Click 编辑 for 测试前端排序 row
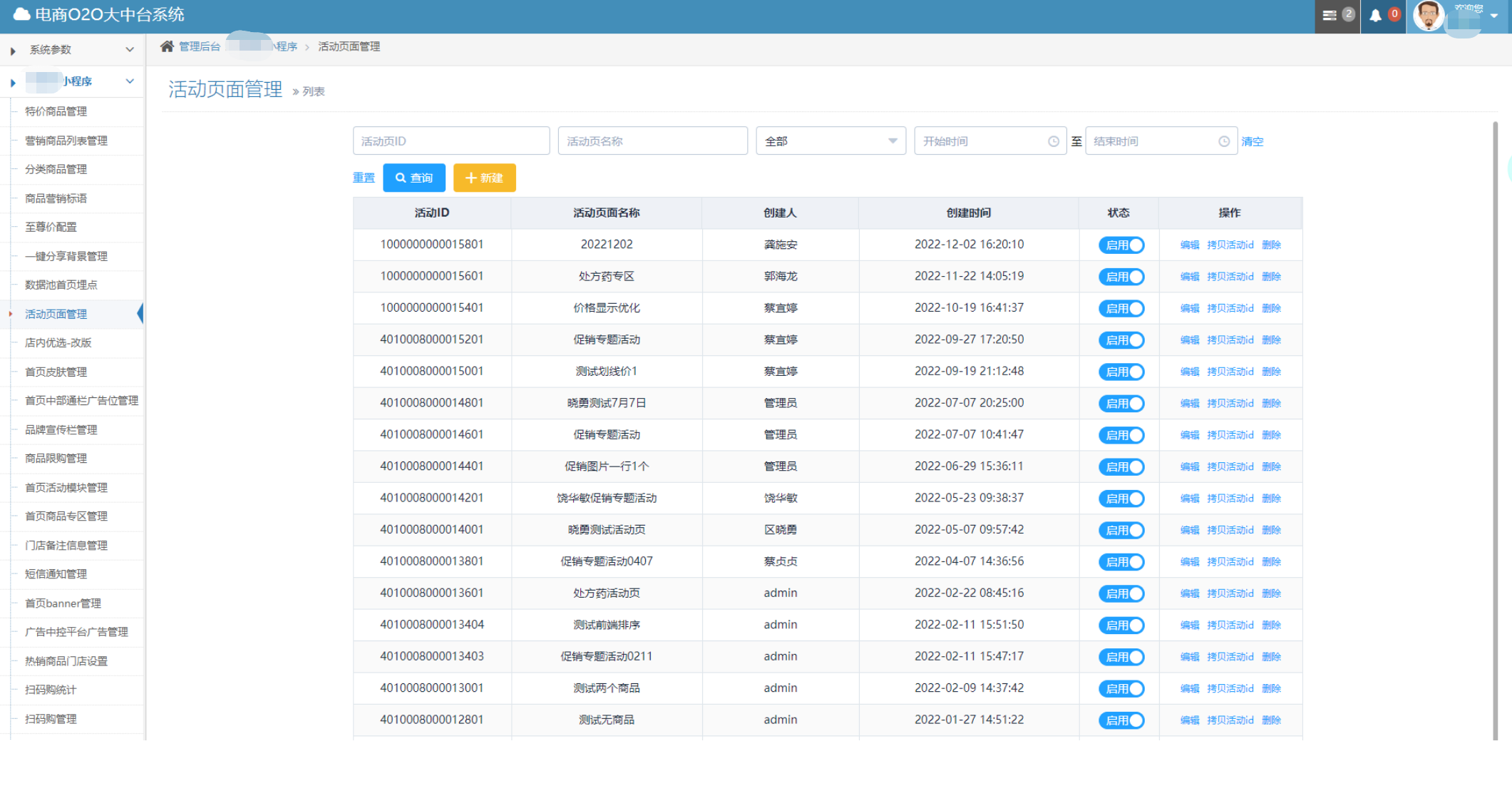1512x796 pixels. tap(1189, 626)
